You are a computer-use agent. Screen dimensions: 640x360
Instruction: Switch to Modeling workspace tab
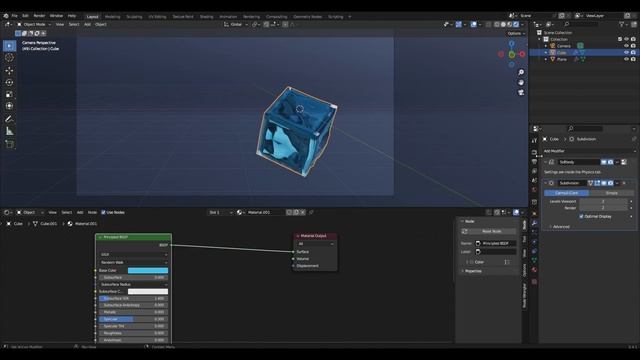pyautogui.click(x=113, y=17)
